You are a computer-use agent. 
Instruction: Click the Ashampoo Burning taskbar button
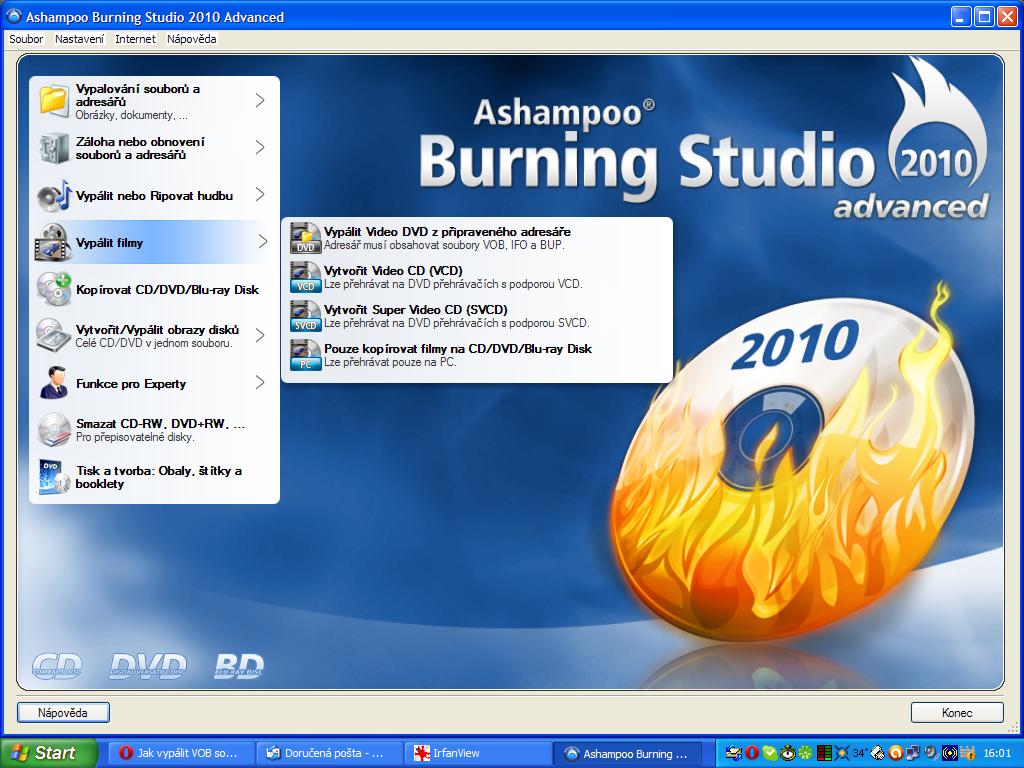[x=626, y=753]
